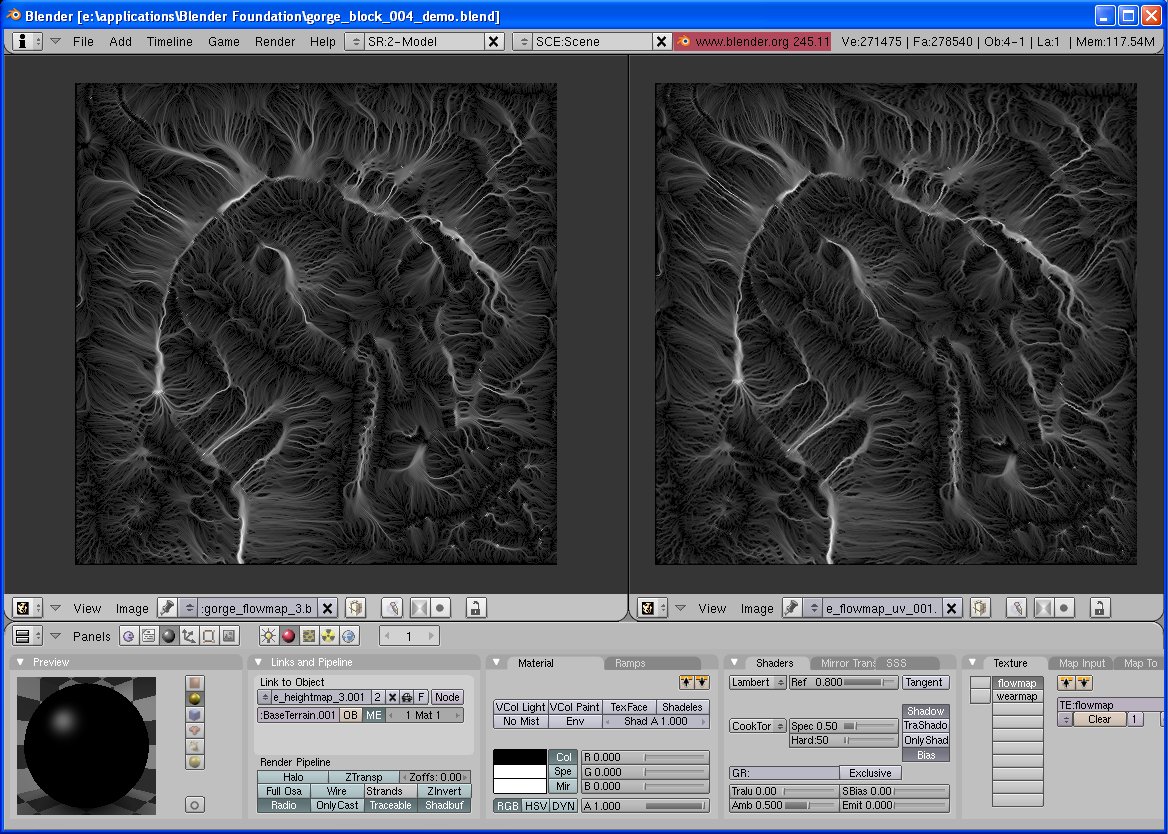This screenshot has height=834, width=1168.
Task: Click the Node button in Links panel
Action: [x=447, y=697]
